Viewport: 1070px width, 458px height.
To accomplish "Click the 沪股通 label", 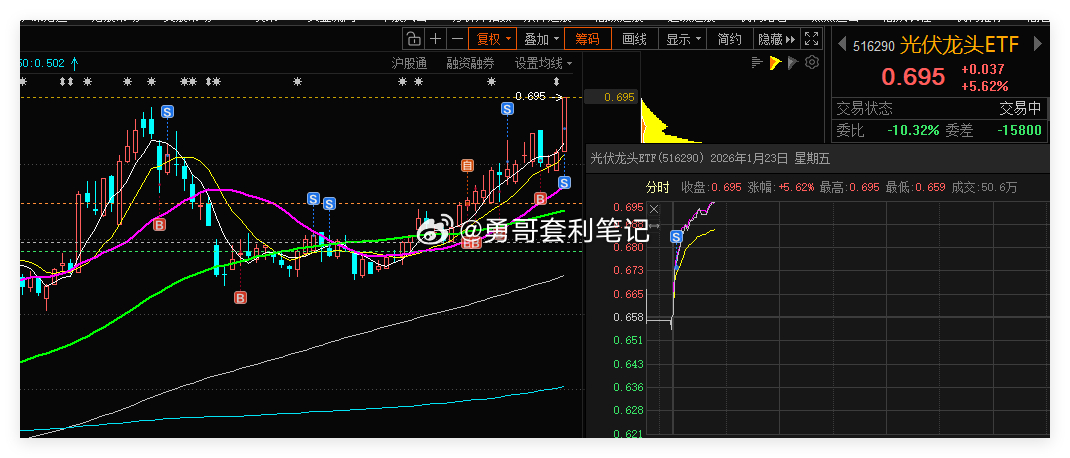I will click(409, 63).
